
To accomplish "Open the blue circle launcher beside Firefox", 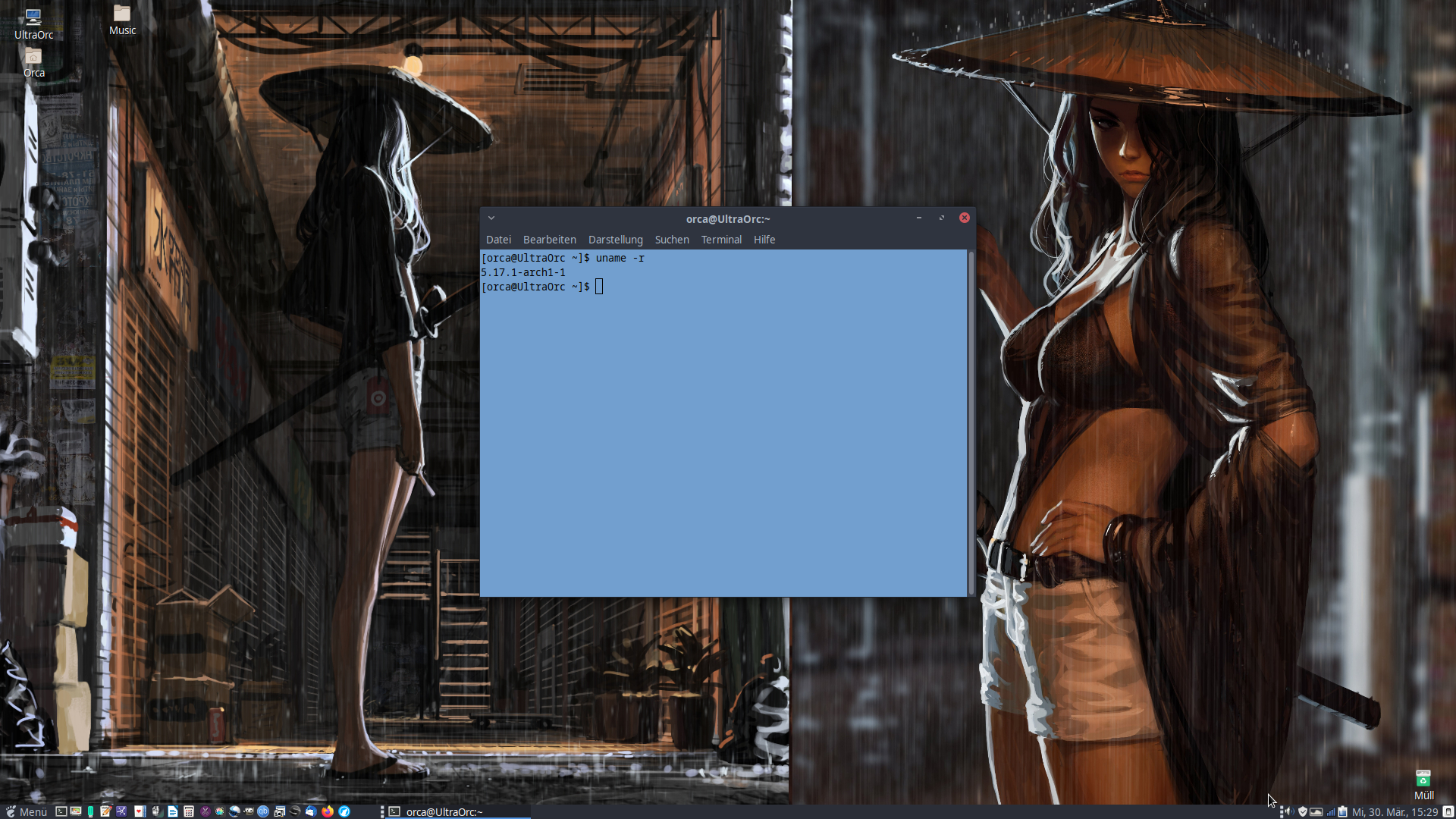I will 344,811.
